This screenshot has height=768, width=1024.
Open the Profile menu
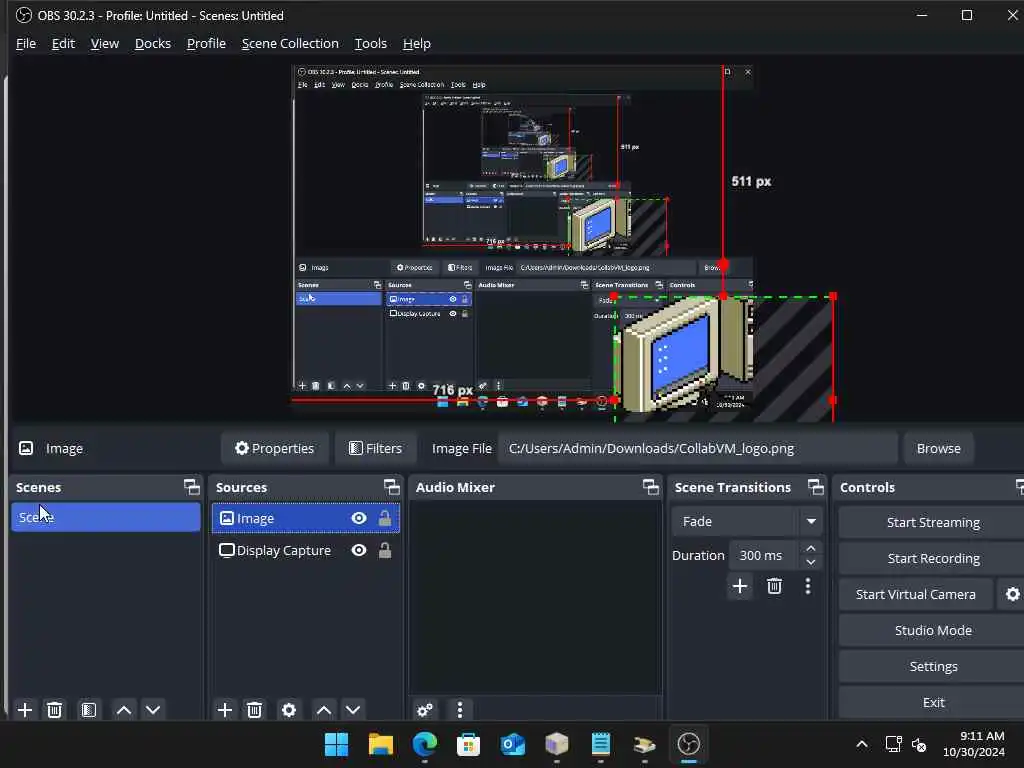pos(206,44)
